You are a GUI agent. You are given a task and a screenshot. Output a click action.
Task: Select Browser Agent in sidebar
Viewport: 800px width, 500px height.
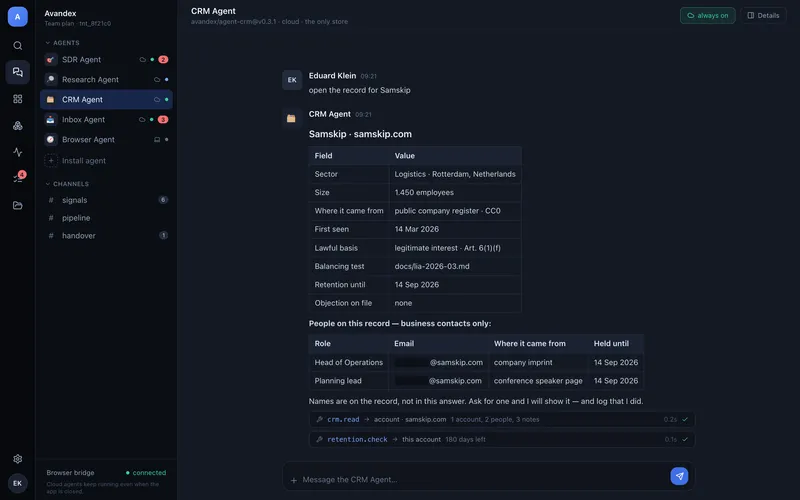[106, 139]
